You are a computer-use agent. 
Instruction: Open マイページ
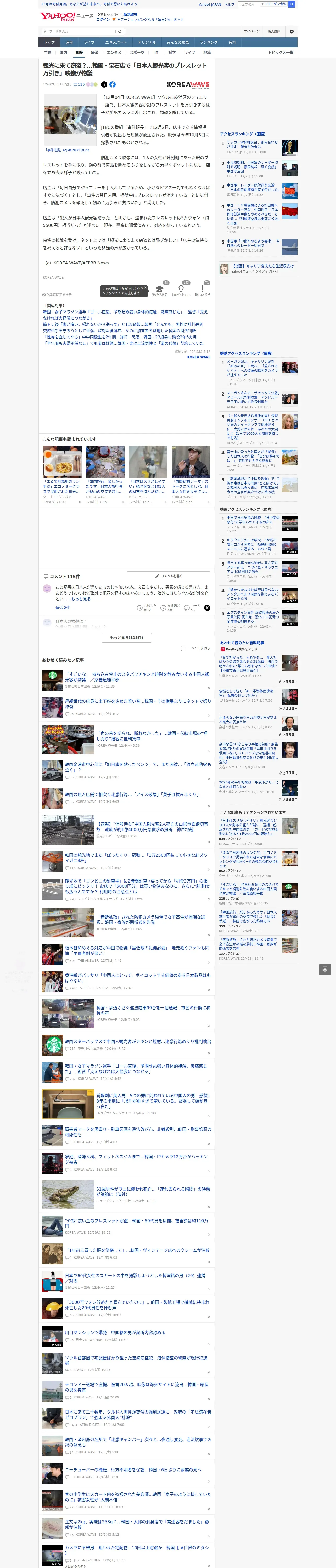tap(251, 32)
